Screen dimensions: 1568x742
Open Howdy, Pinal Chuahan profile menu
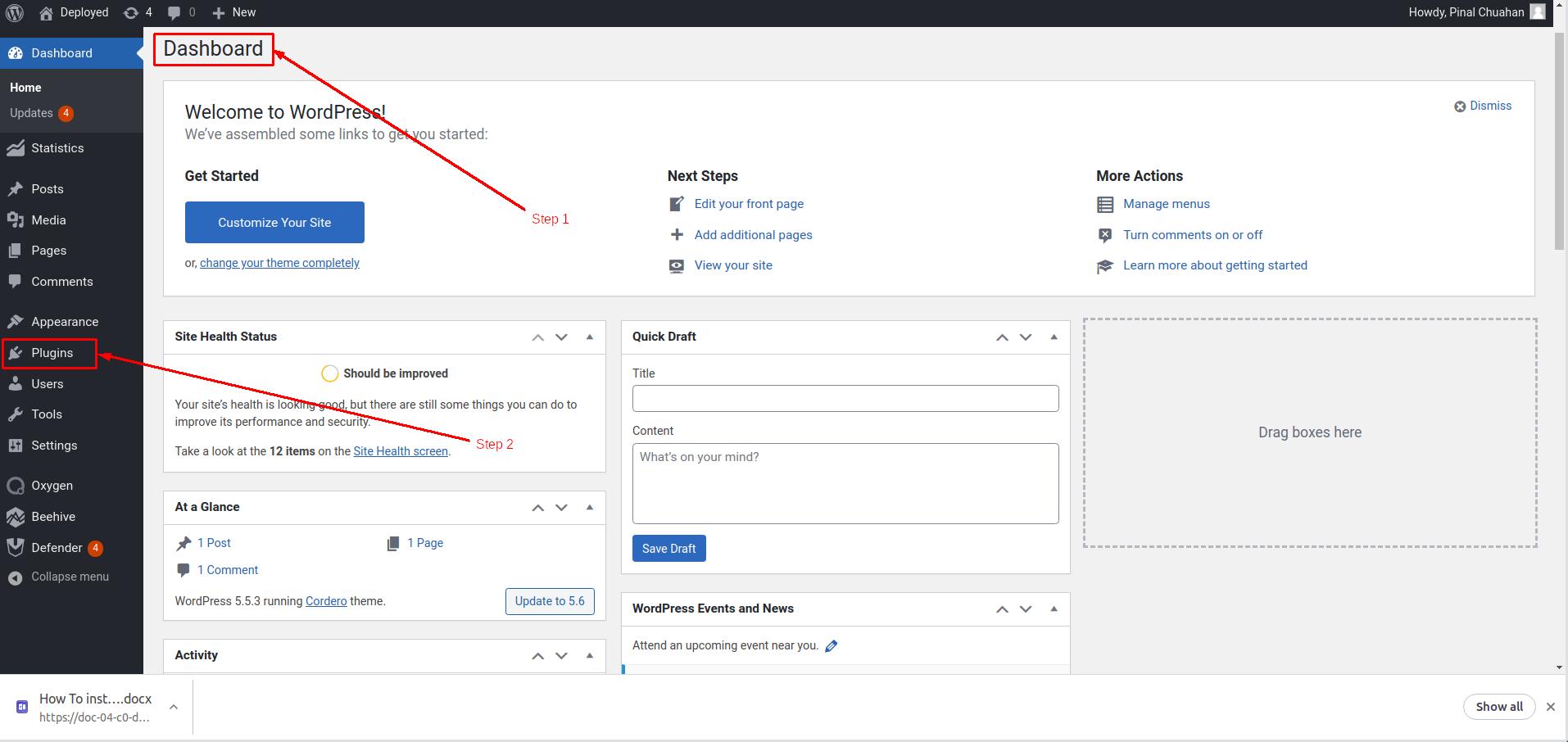pyautogui.click(x=1477, y=12)
